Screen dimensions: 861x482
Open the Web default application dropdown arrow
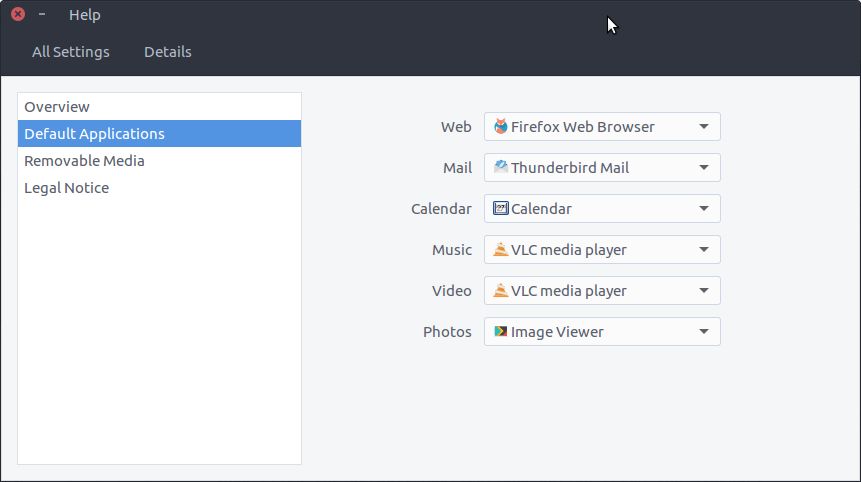coord(703,126)
